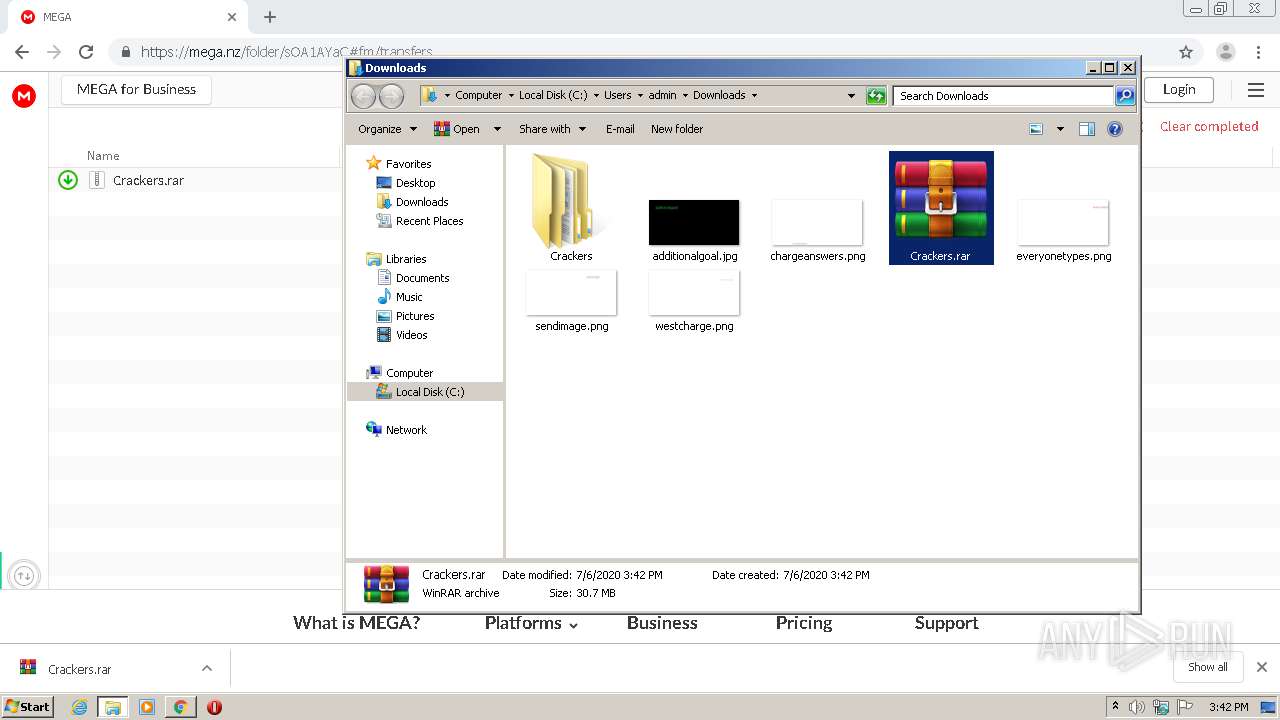Reload the Chrome page
Screen dimensions: 1280x720
pyautogui.click(x=86, y=52)
